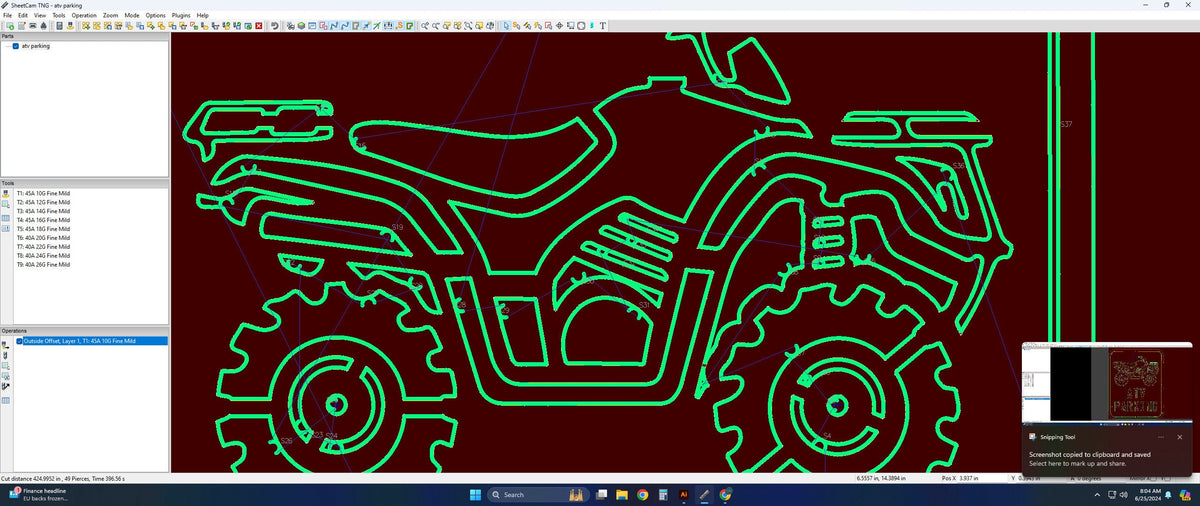Screen dimensions: 1200x506
Task: Open the Edit menu
Action: pyautogui.click(x=22, y=16)
